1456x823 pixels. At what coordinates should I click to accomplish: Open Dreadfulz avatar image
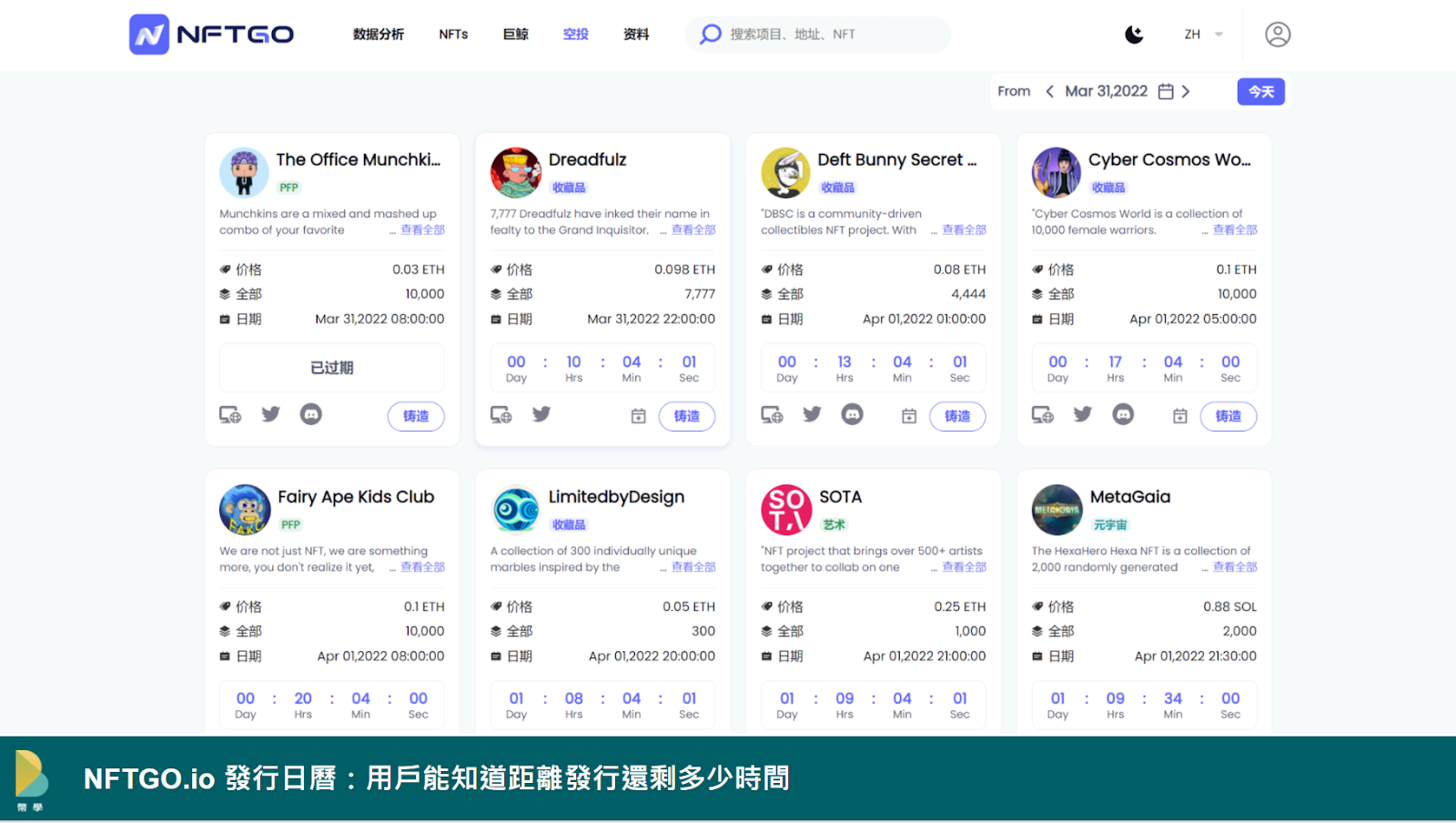tap(516, 173)
